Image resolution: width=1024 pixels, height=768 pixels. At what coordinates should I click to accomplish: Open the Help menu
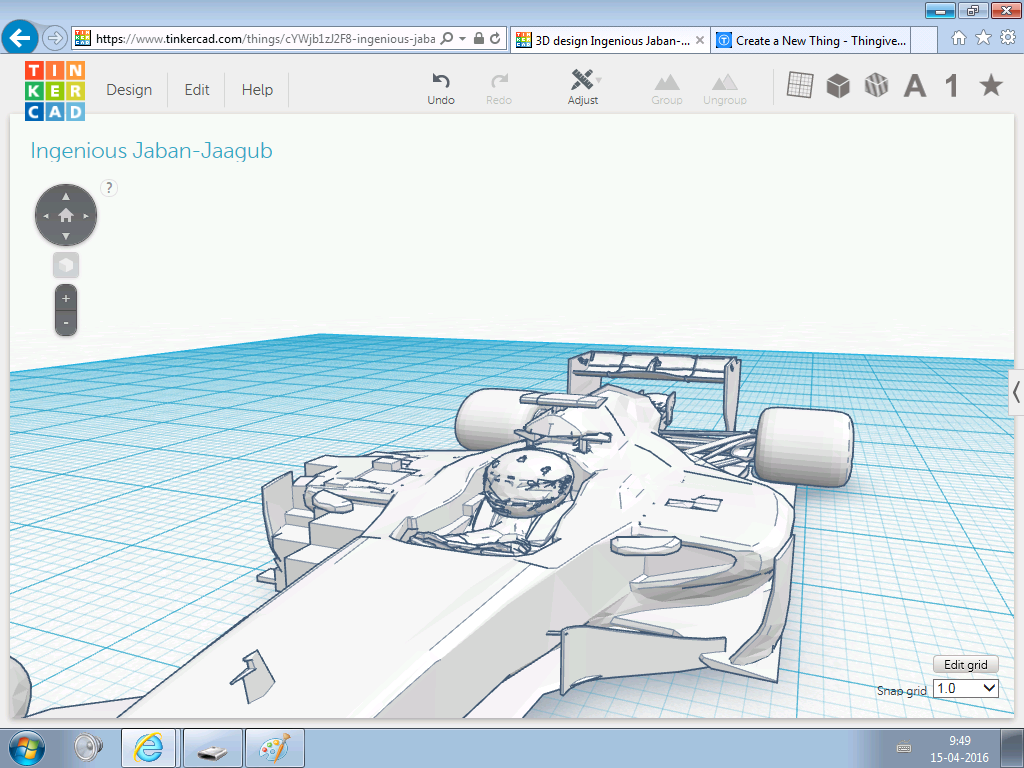point(257,89)
